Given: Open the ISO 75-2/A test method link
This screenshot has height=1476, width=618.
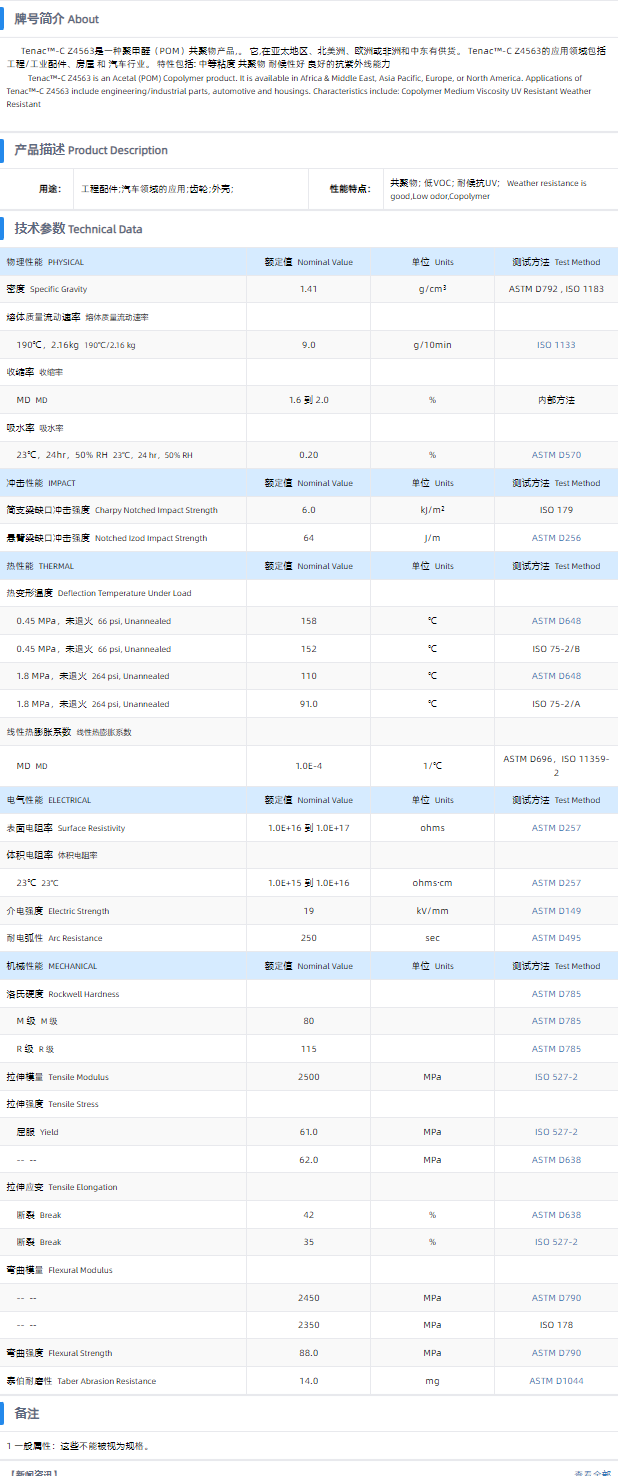Looking at the screenshot, I should coord(556,704).
